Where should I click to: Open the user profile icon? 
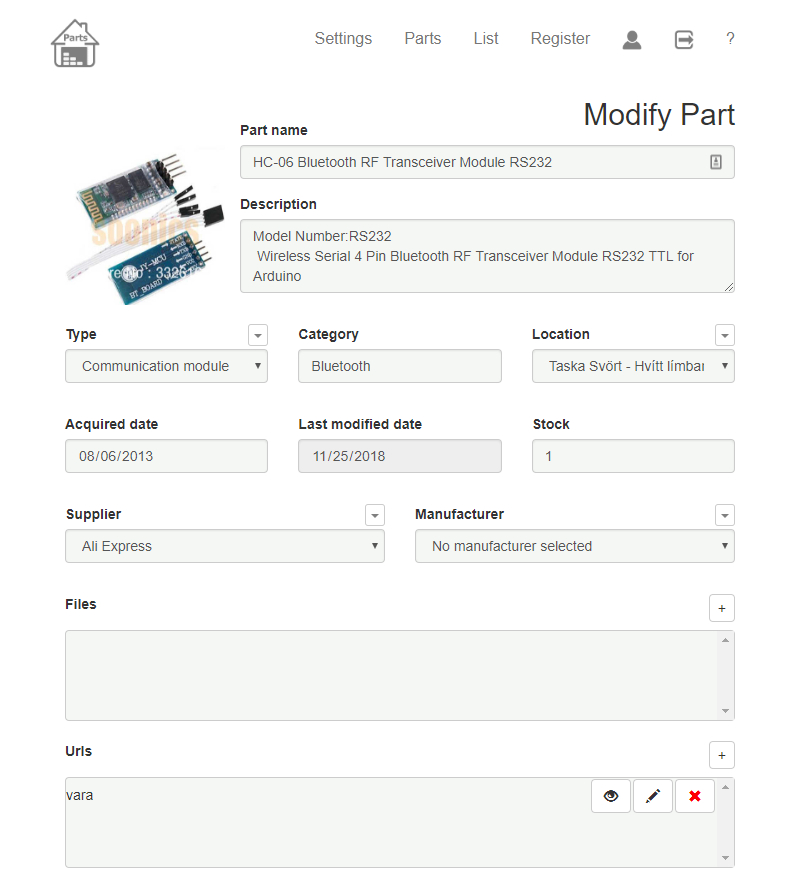(631, 40)
